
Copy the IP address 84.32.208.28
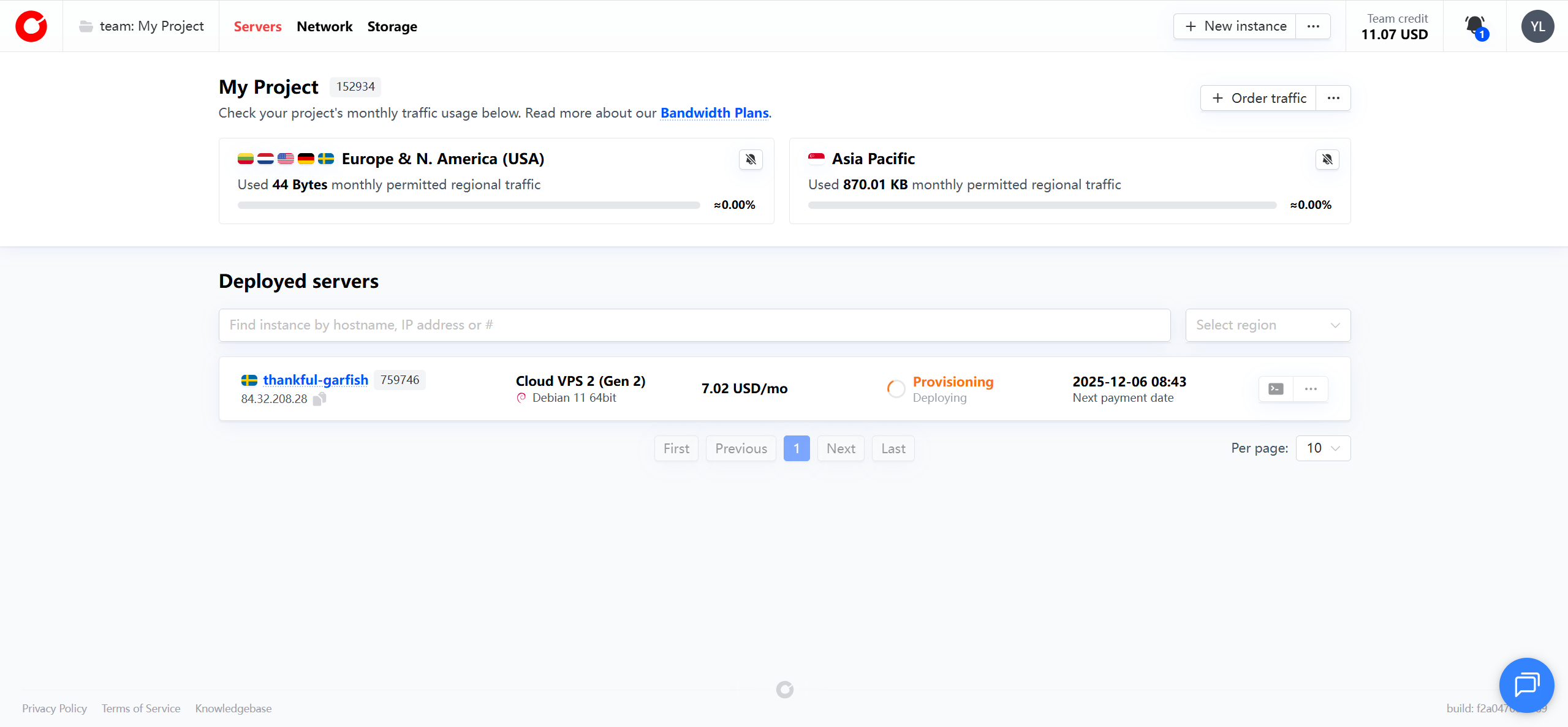coord(319,399)
